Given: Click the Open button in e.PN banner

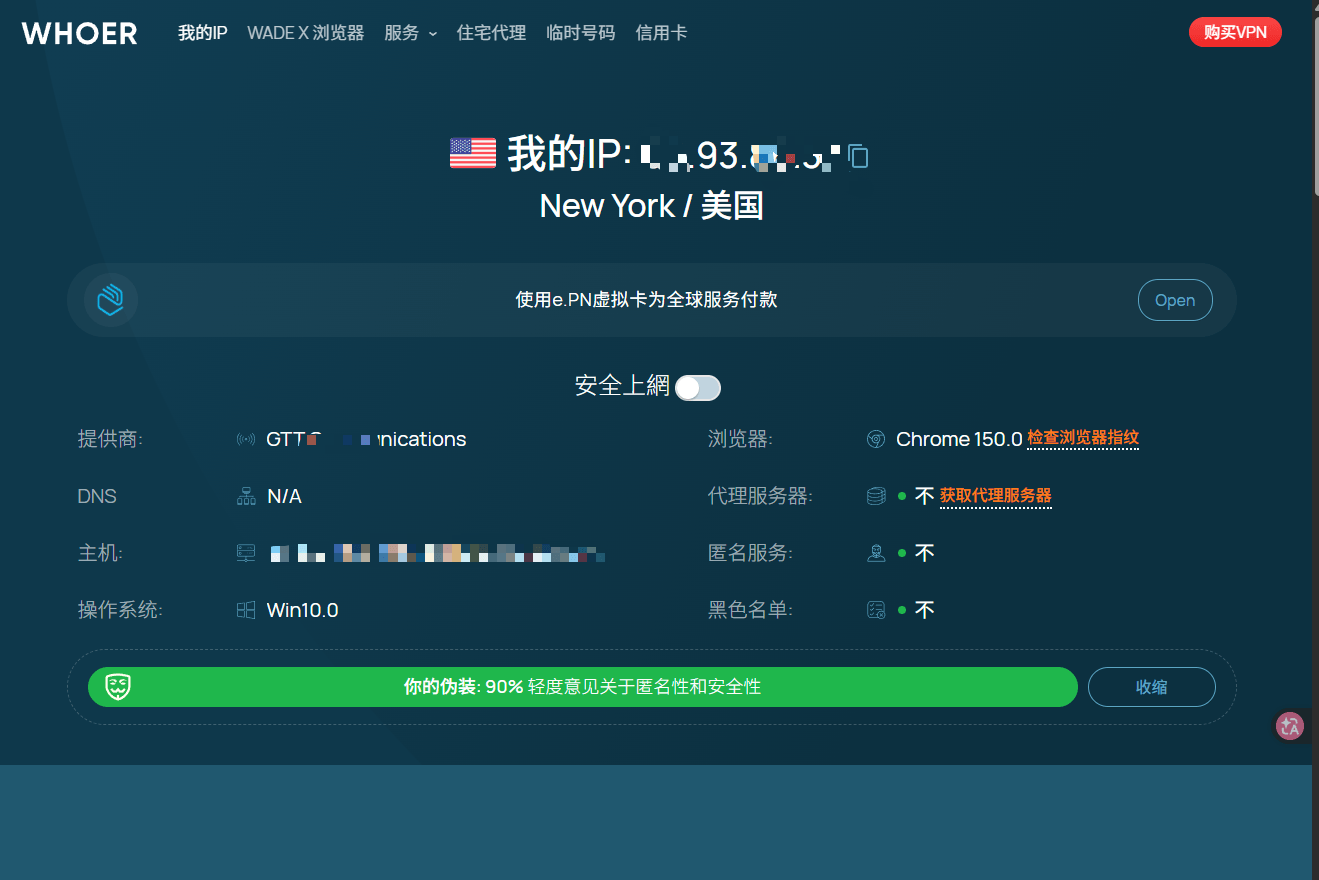Looking at the screenshot, I should [x=1175, y=300].
